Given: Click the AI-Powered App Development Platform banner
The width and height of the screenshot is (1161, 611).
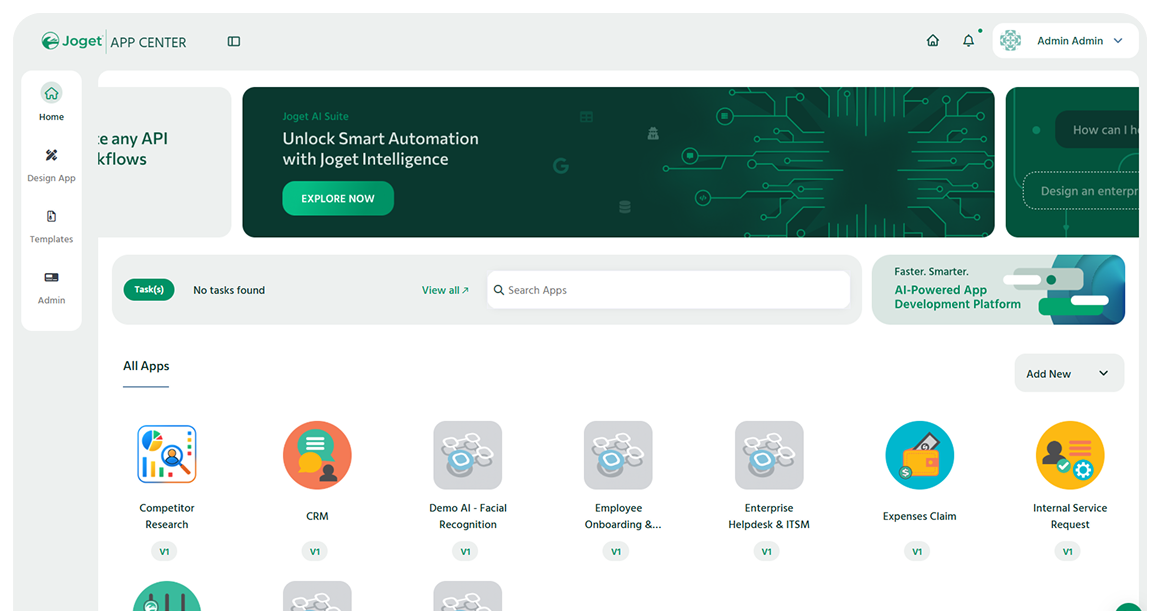Looking at the screenshot, I should [x=997, y=290].
